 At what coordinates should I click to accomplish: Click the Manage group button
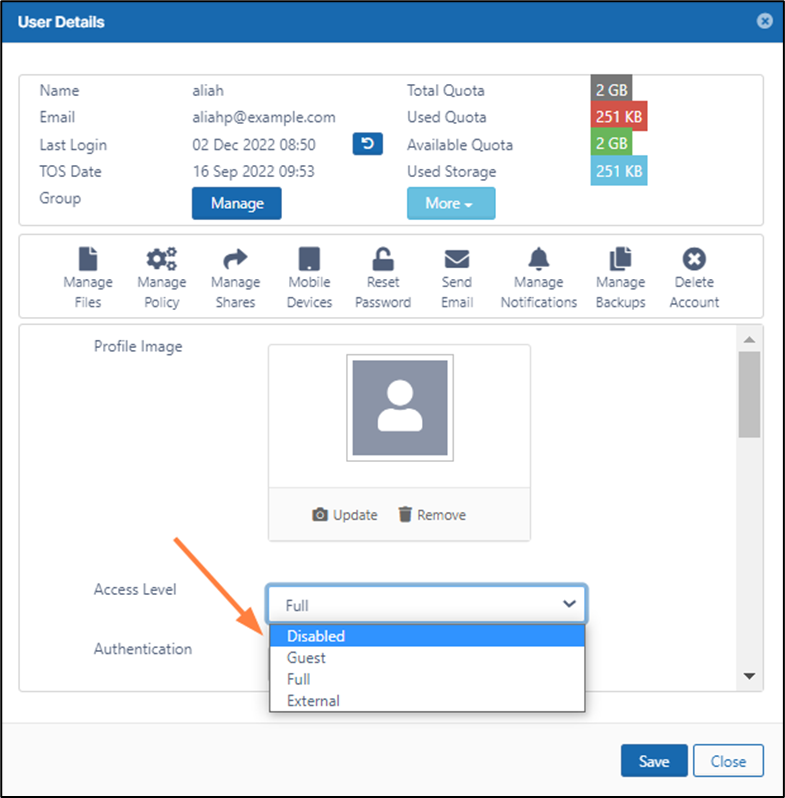click(x=237, y=203)
